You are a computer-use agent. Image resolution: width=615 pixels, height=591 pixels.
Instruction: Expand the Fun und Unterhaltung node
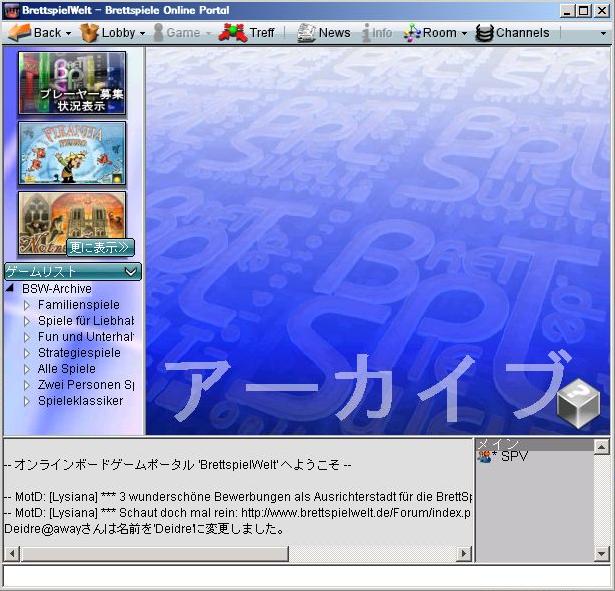click(27, 337)
